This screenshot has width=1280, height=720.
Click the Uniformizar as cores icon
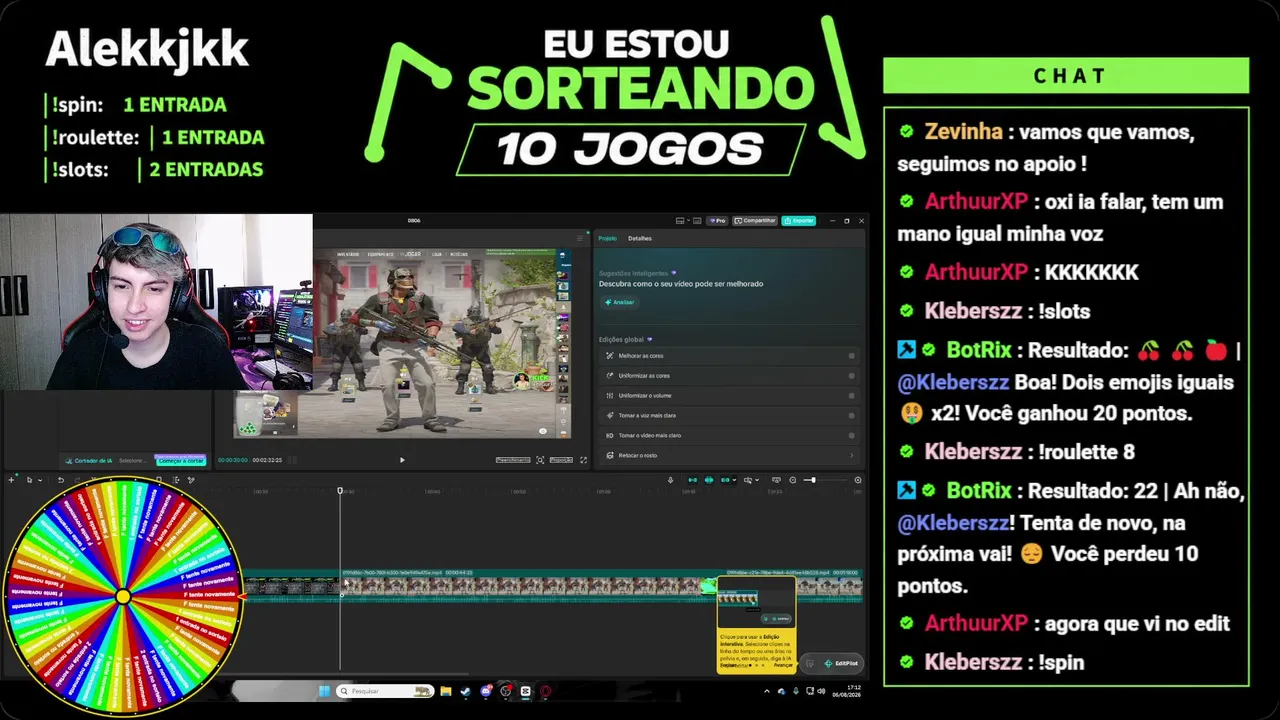(x=609, y=375)
